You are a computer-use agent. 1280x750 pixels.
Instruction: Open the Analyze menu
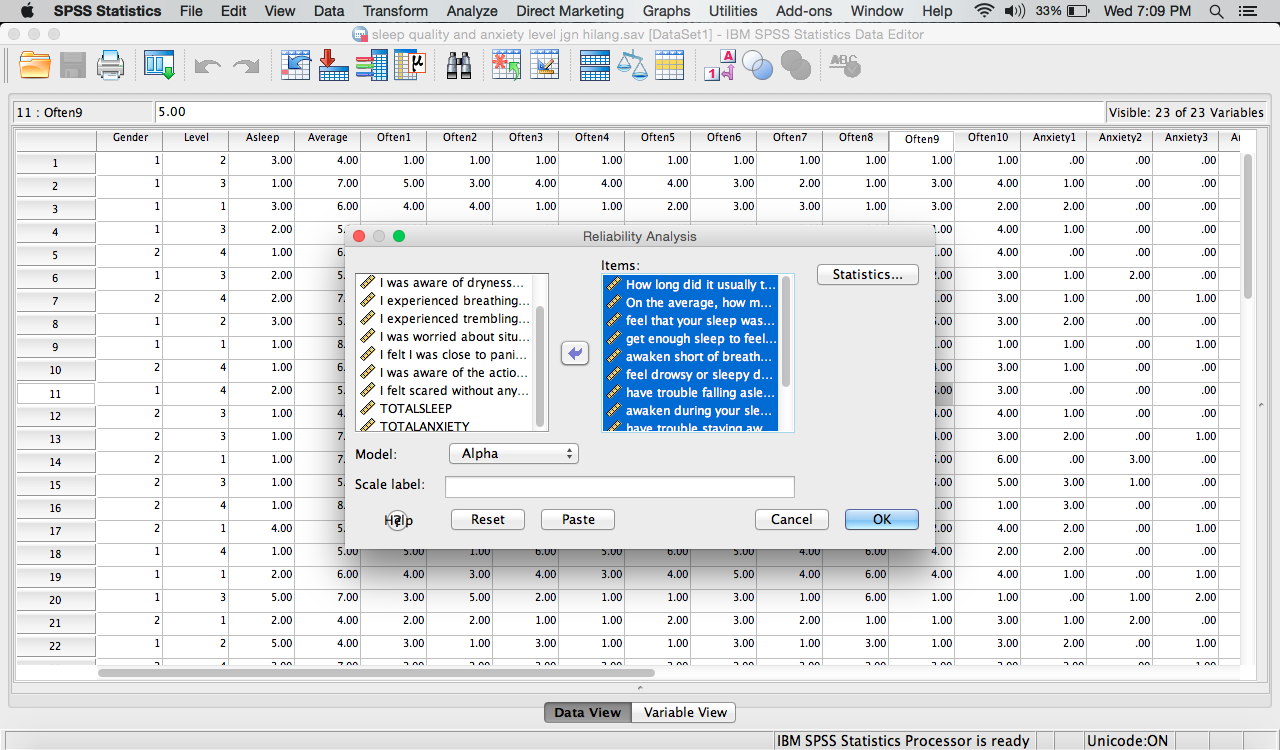click(x=472, y=11)
